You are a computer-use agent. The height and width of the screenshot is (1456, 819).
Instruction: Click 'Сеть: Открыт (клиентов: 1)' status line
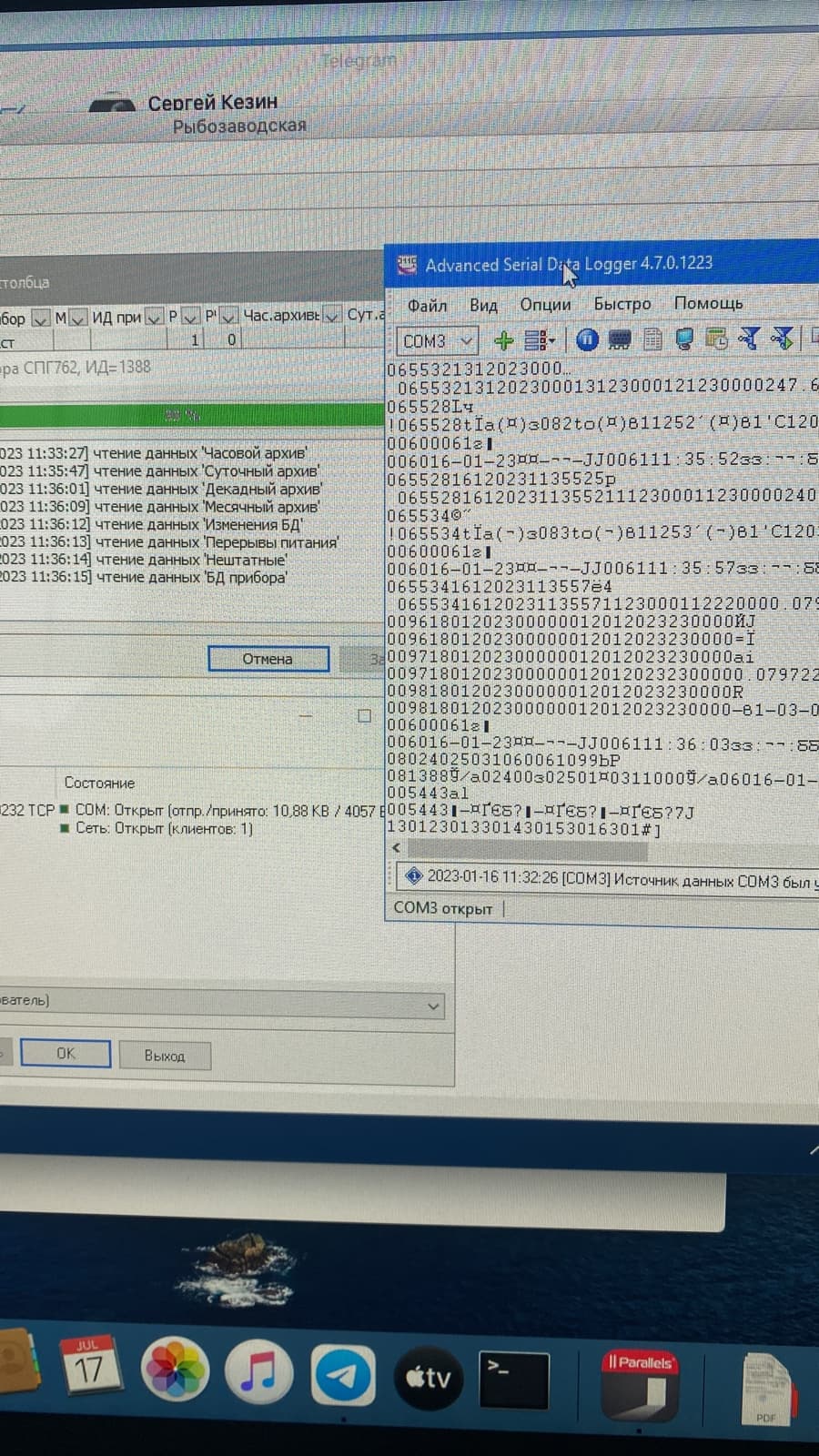[164, 828]
